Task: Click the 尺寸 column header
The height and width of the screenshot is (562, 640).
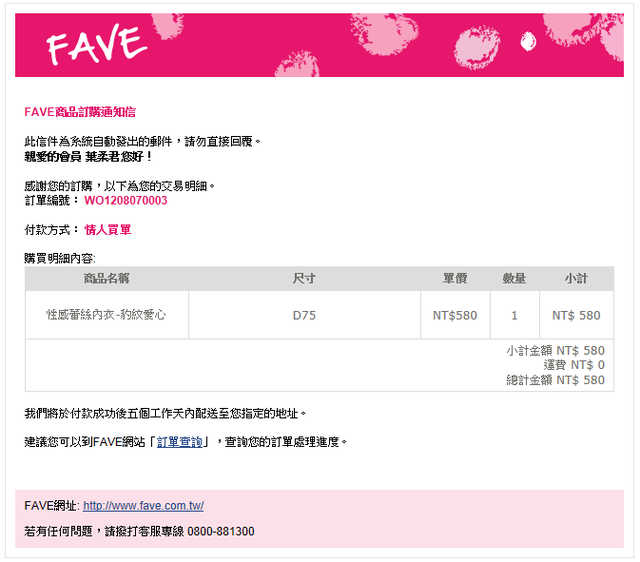Action: 304,278
